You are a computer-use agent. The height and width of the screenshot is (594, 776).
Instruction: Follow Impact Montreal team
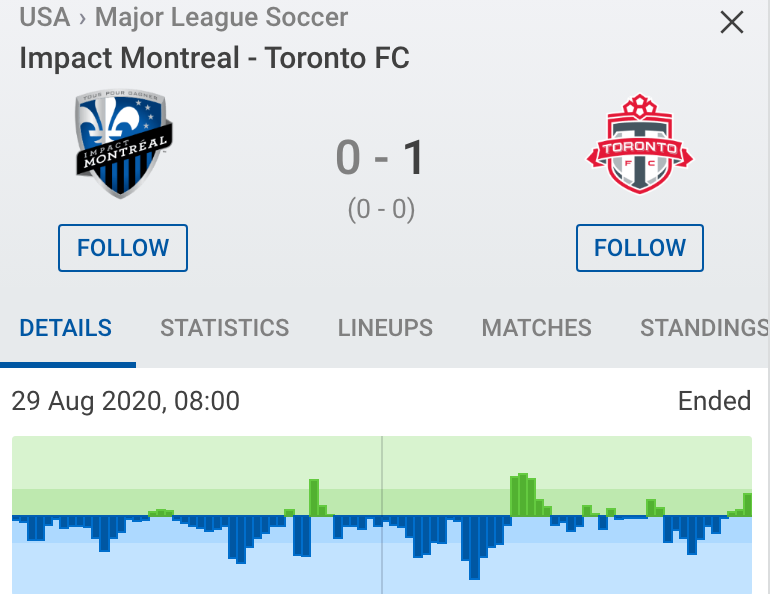pyautogui.click(x=123, y=248)
